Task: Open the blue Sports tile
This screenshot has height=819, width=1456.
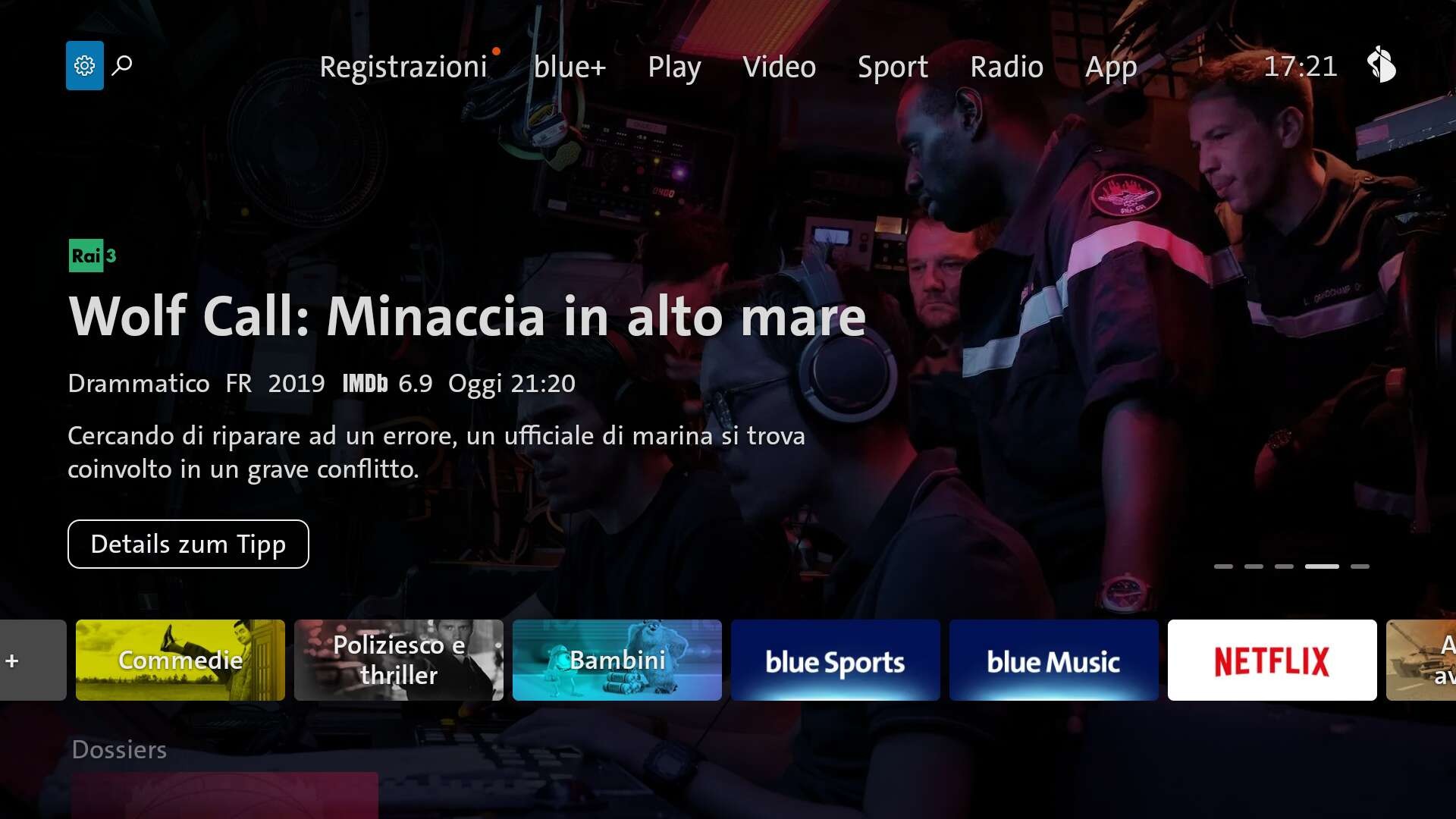Action: 835,660
